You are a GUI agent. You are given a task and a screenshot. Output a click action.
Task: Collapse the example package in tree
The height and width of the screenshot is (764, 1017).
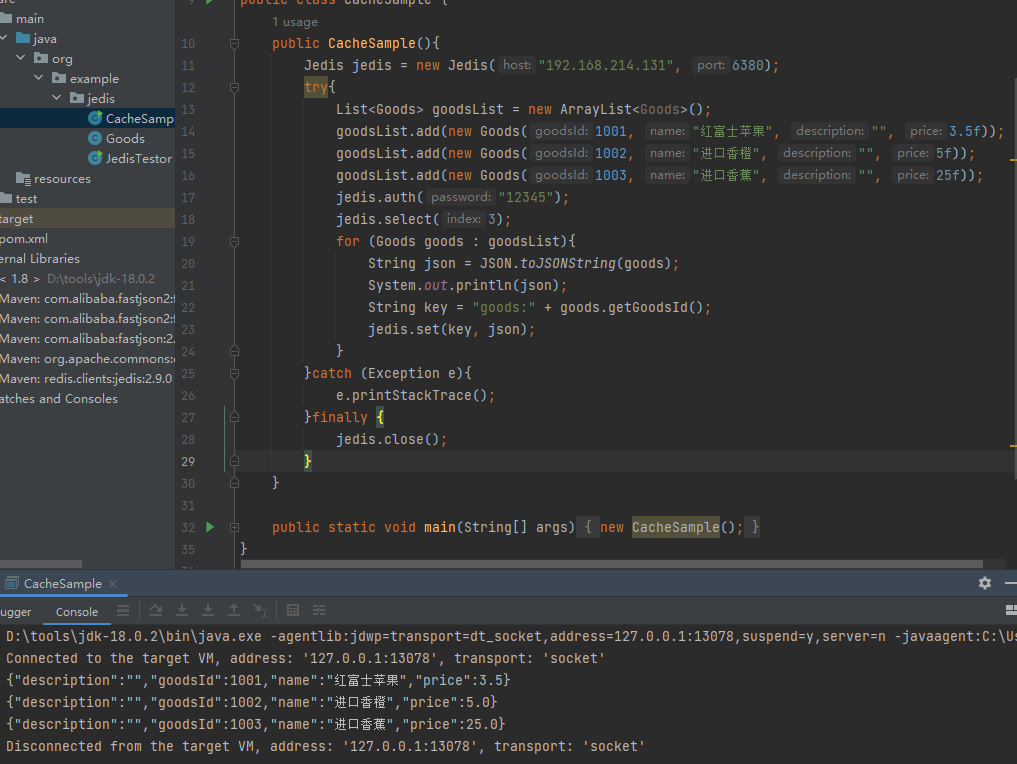pyautogui.click(x=39, y=79)
